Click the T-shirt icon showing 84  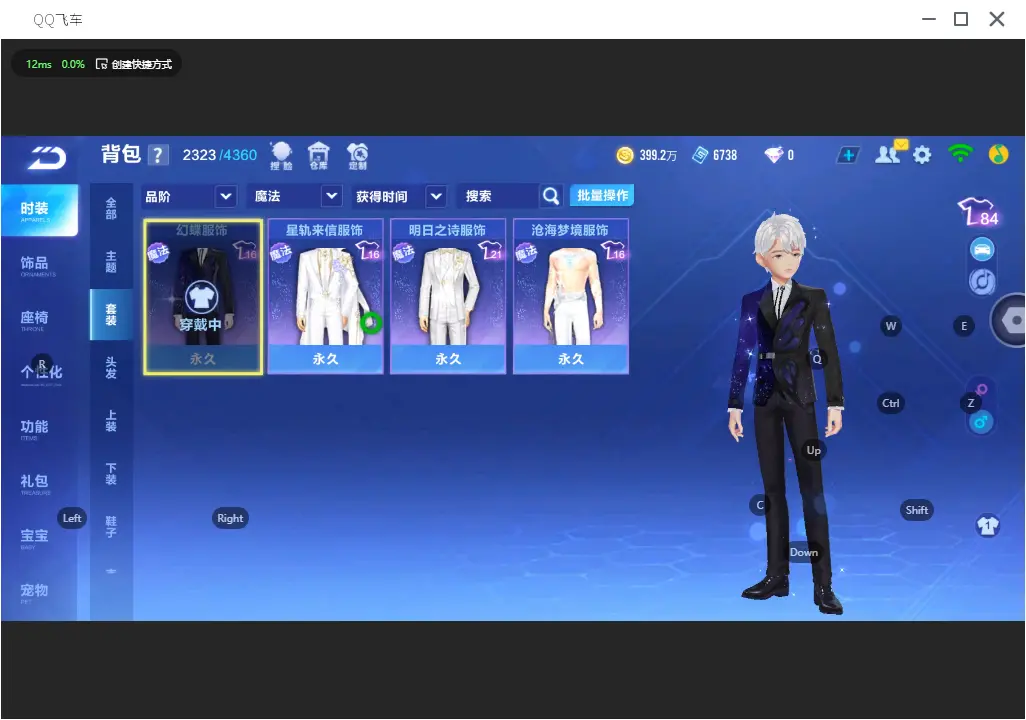[x=978, y=211]
